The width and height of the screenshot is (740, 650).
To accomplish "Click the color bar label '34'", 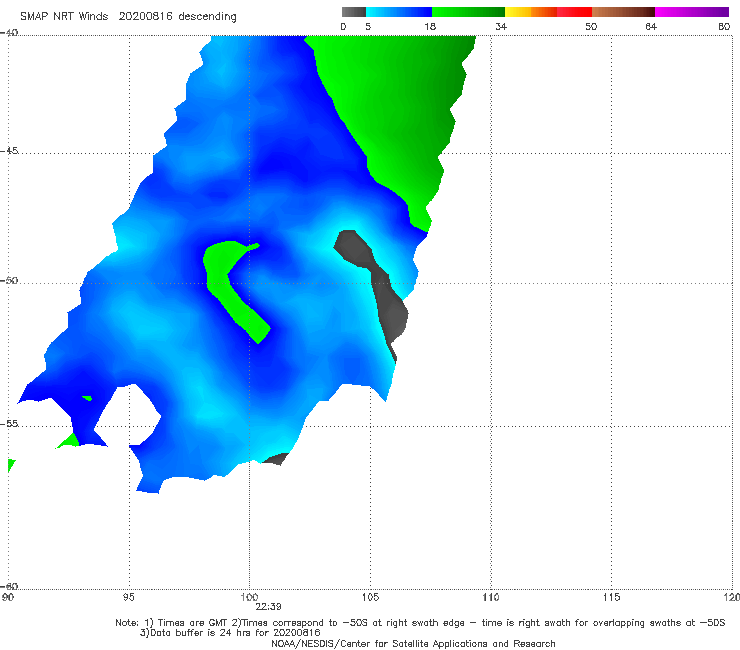I will 501,26.
